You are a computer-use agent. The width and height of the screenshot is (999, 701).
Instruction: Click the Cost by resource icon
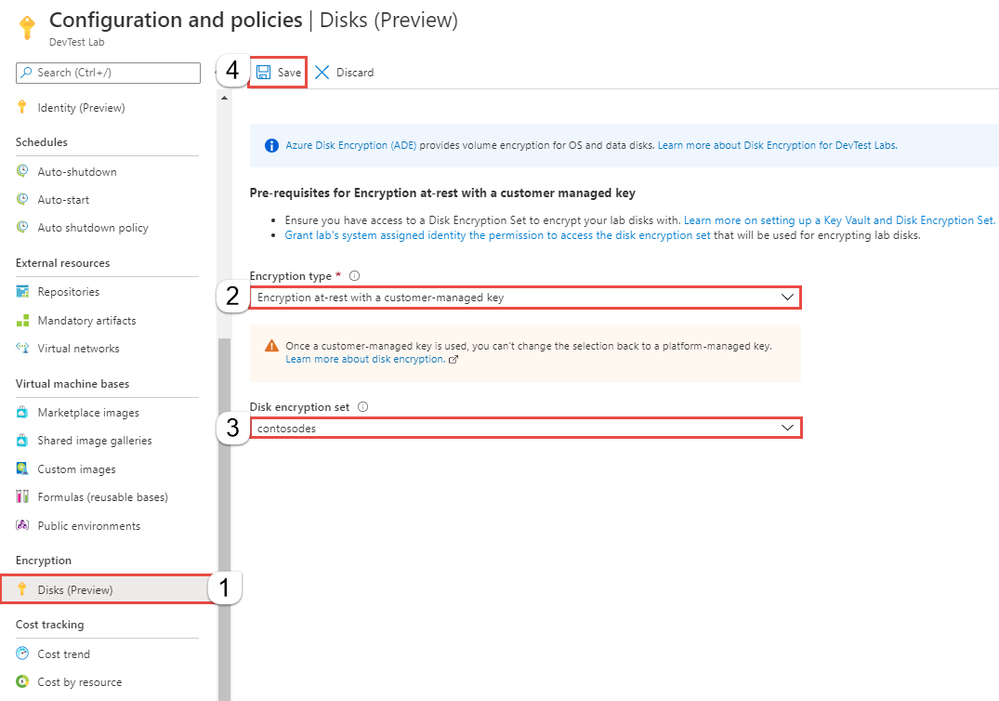point(22,681)
